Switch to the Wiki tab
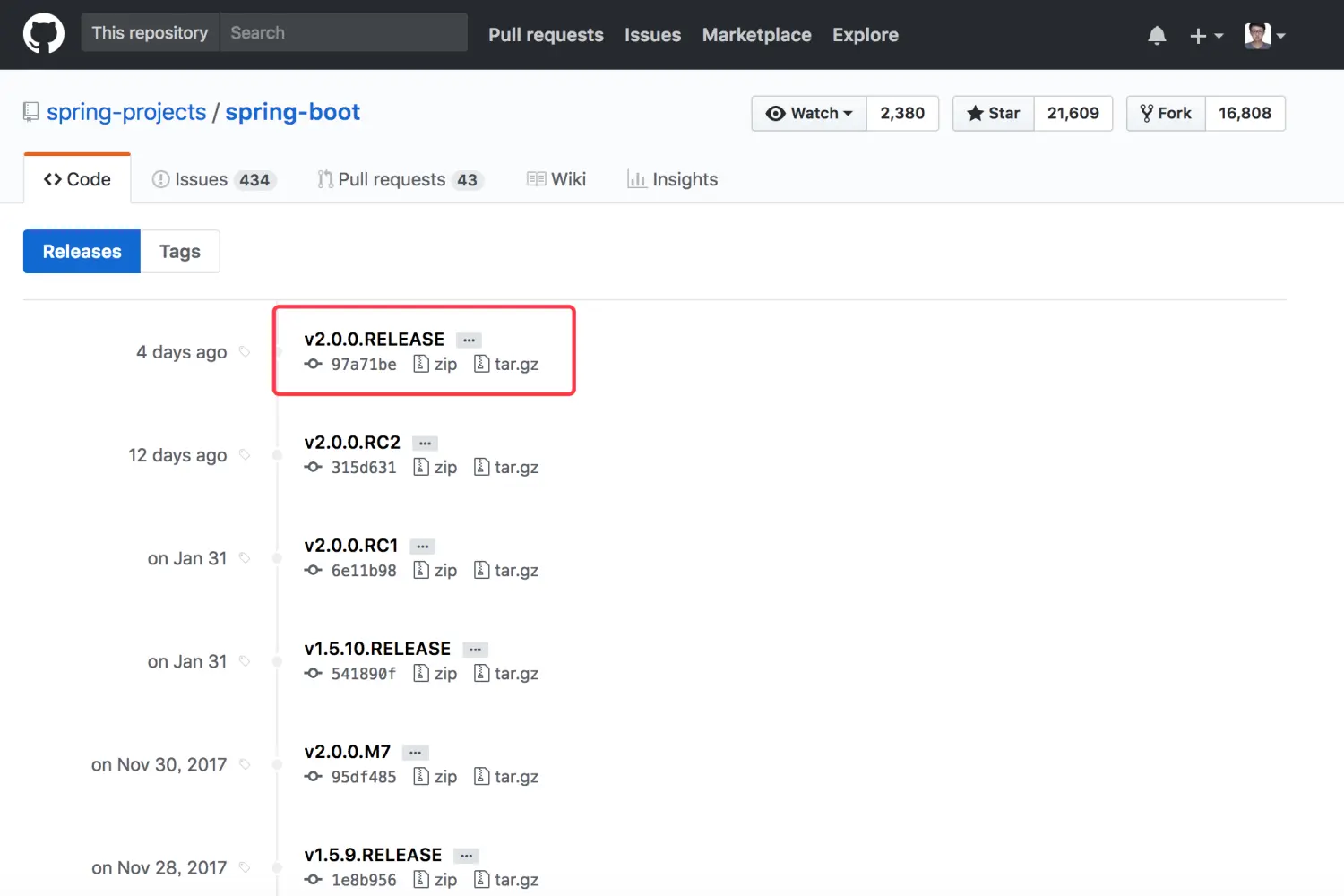 point(556,179)
